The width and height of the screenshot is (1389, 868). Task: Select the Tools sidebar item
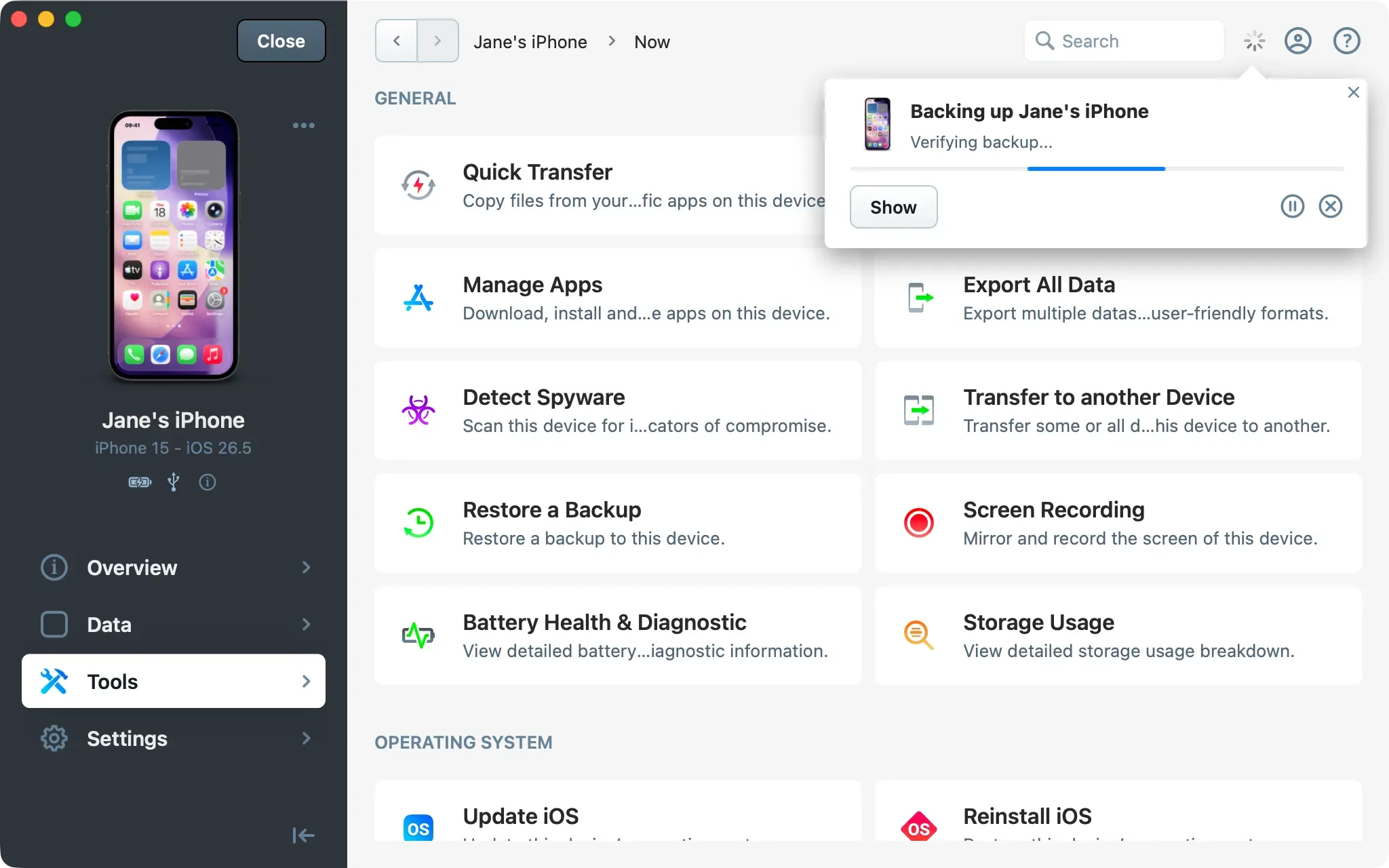tap(174, 681)
